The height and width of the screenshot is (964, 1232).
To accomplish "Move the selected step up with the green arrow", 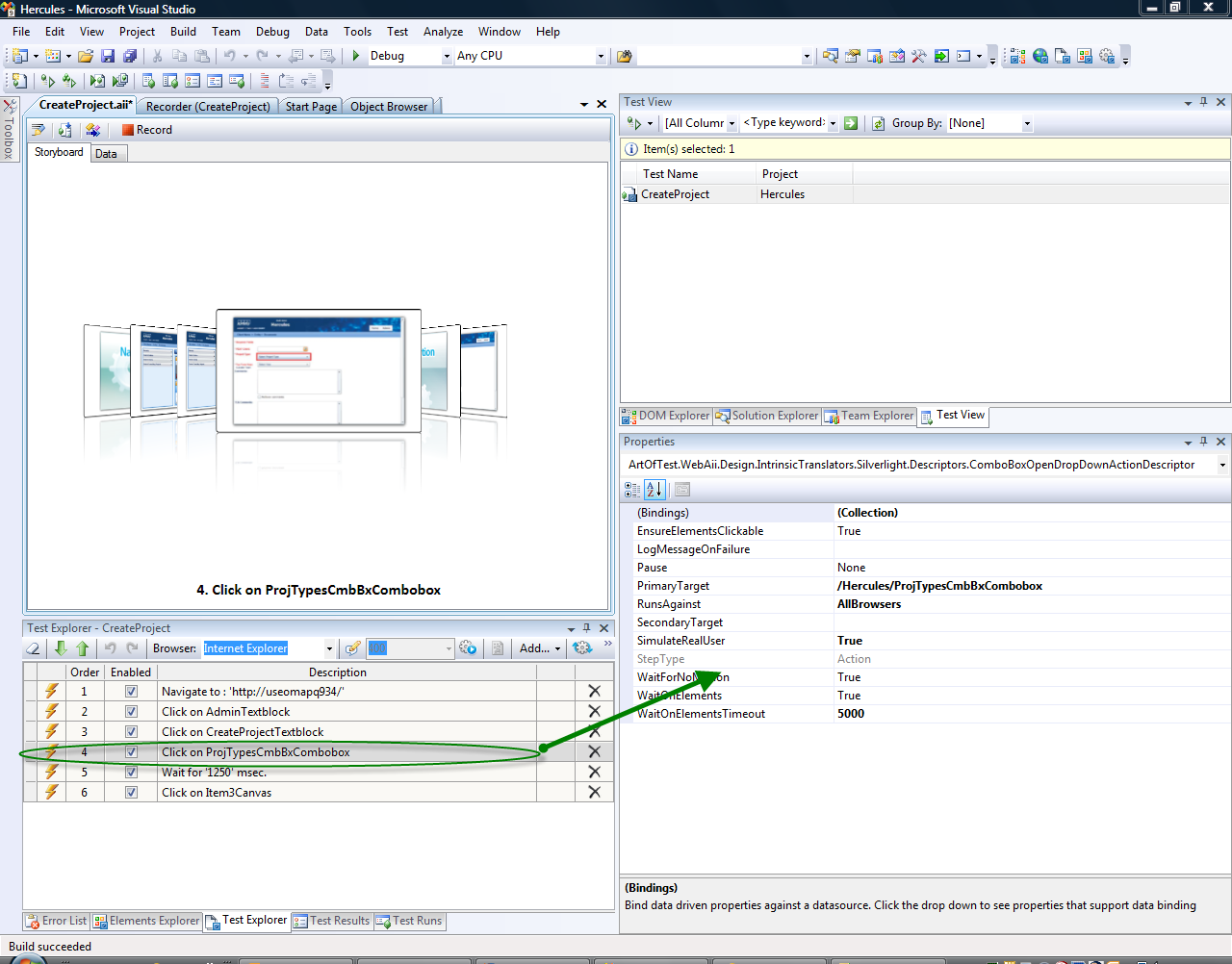I will pos(82,648).
